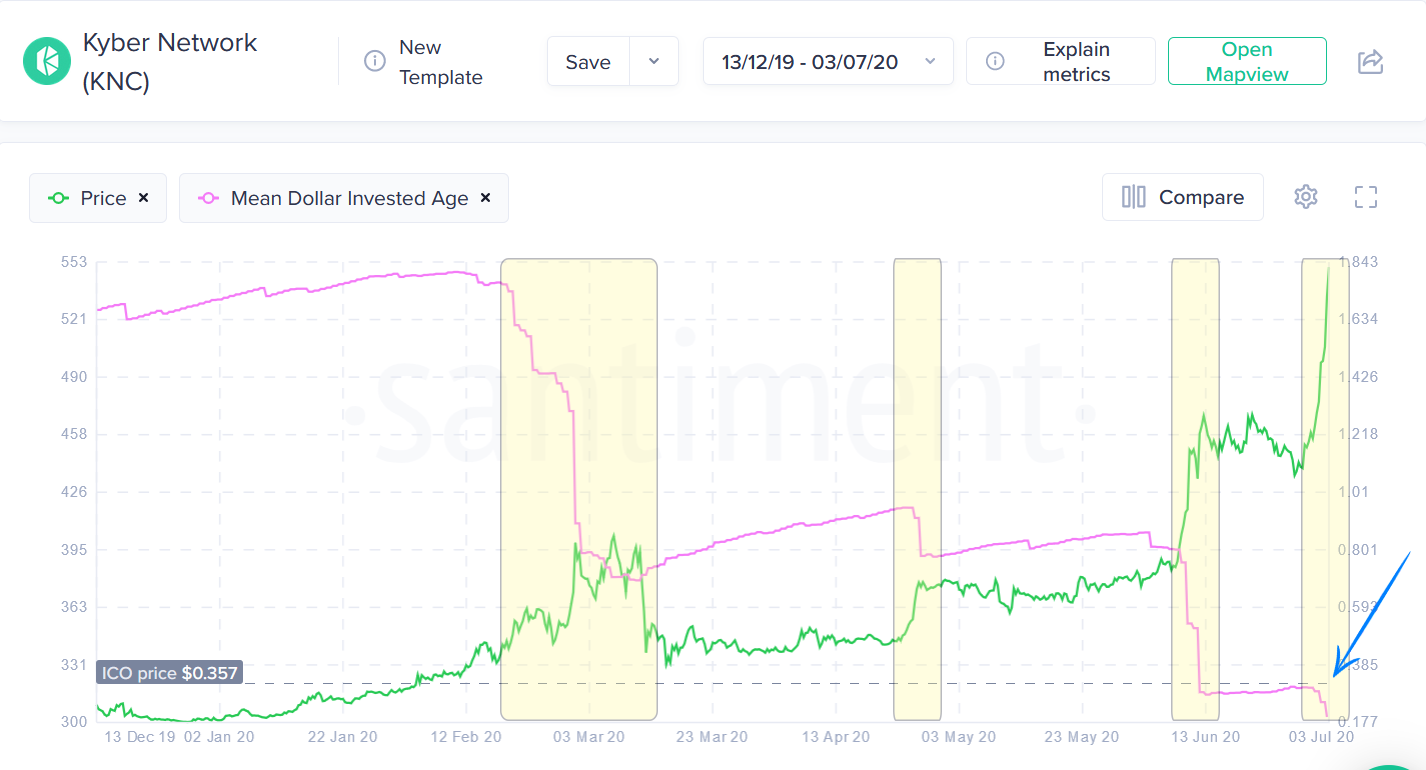Click the info icon beside New Template
Viewport: 1426px width, 770px height.
point(375,61)
